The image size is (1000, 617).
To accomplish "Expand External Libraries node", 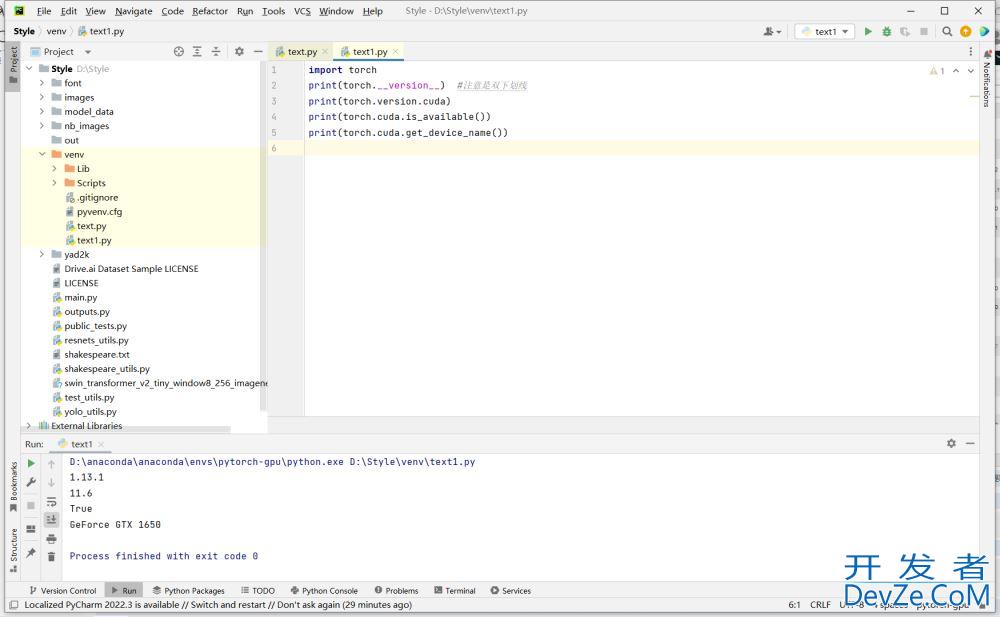I will 29,426.
